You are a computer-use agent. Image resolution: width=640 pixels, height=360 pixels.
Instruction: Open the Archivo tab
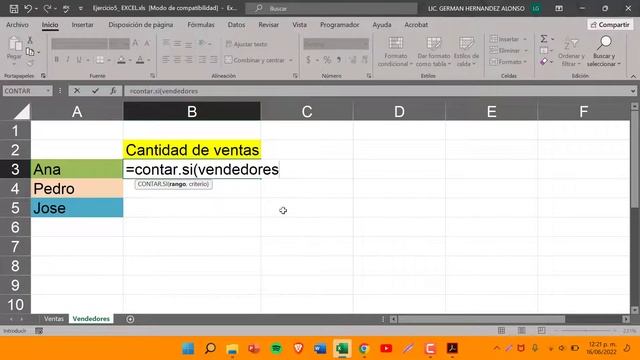click(x=17, y=25)
